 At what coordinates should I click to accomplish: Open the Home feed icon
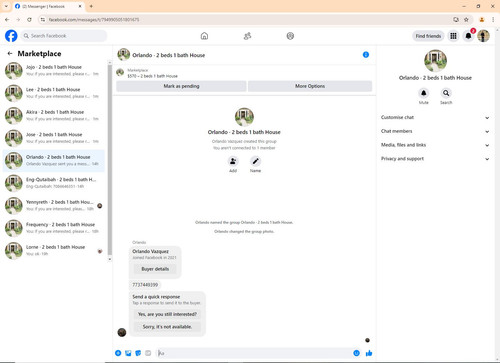pos(204,36)
